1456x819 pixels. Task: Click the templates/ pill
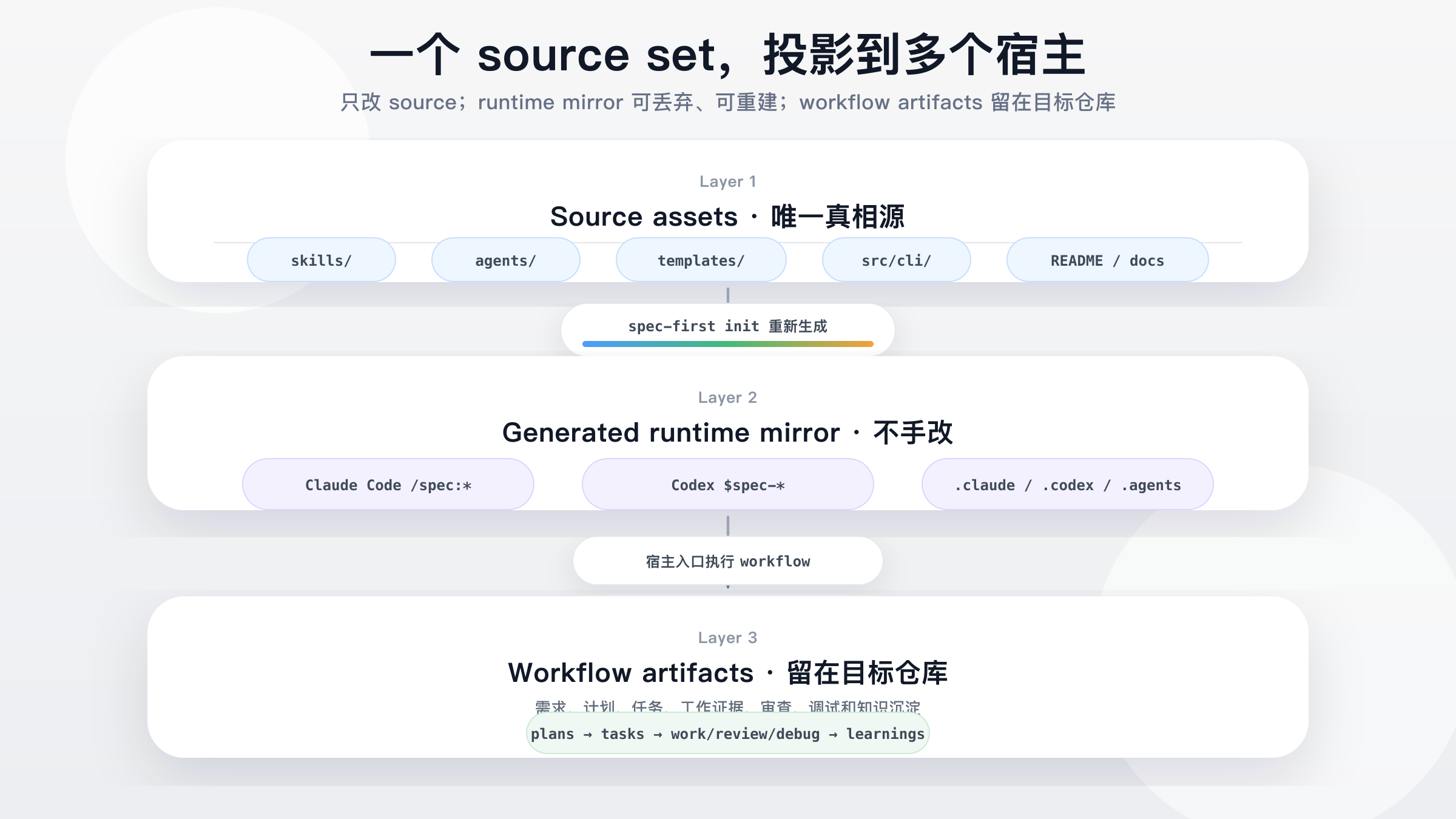point(701,260)
